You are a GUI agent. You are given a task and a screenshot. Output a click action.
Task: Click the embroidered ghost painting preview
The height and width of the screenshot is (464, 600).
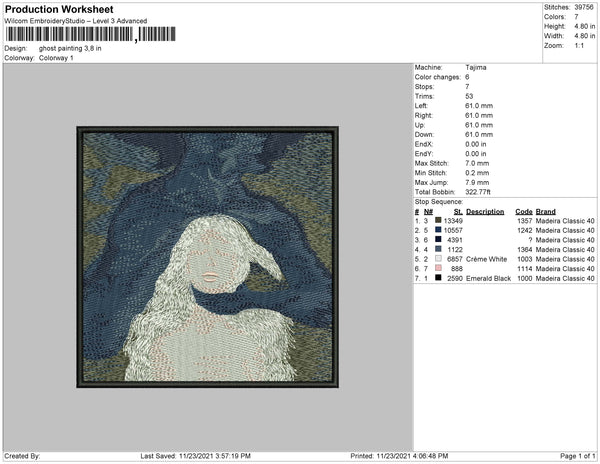[x=207, y=257]
